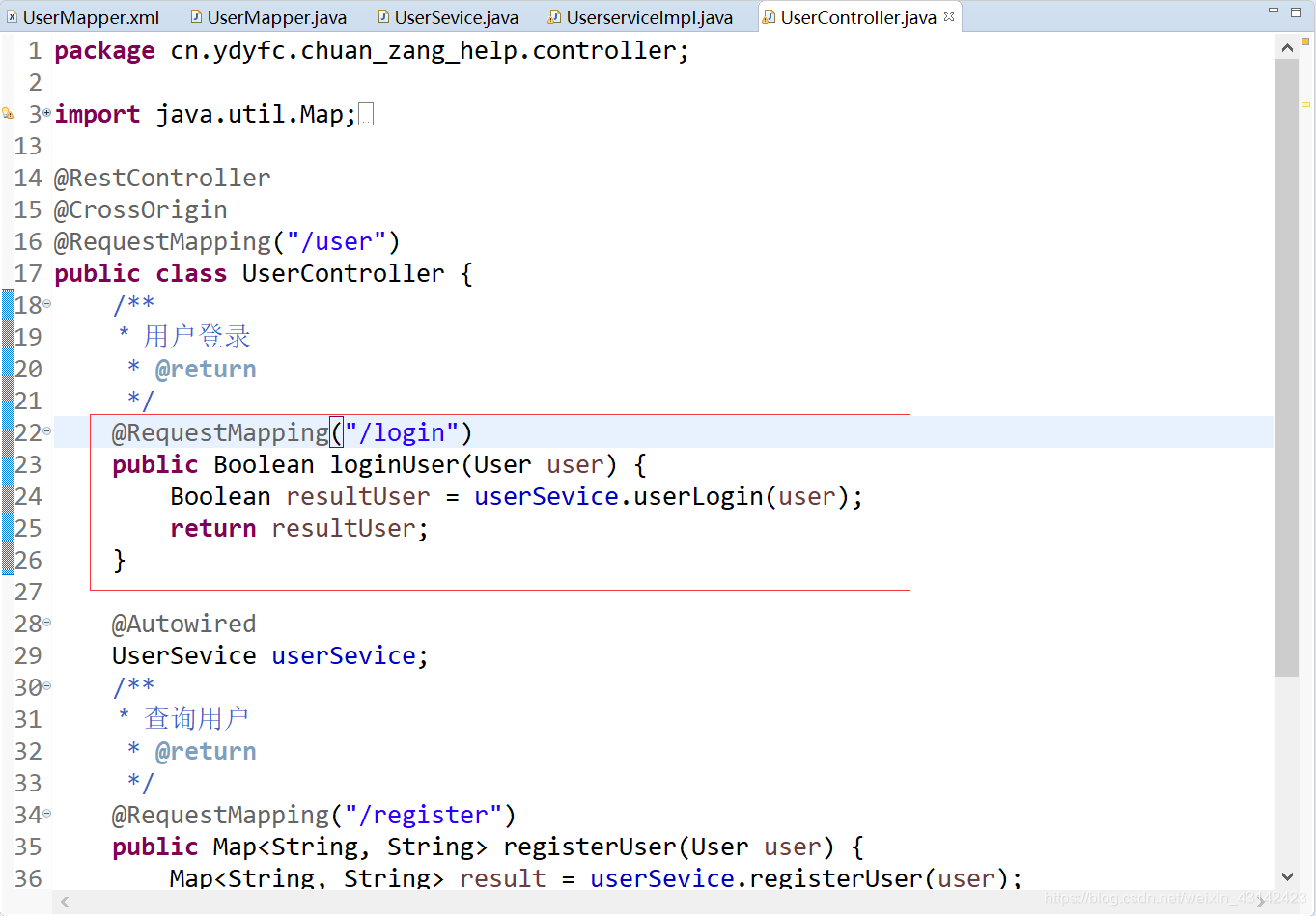Screen dimensions: 1316x916
Task: Place the cursor on the UserController class name
Action: click(x=344, y=274)
